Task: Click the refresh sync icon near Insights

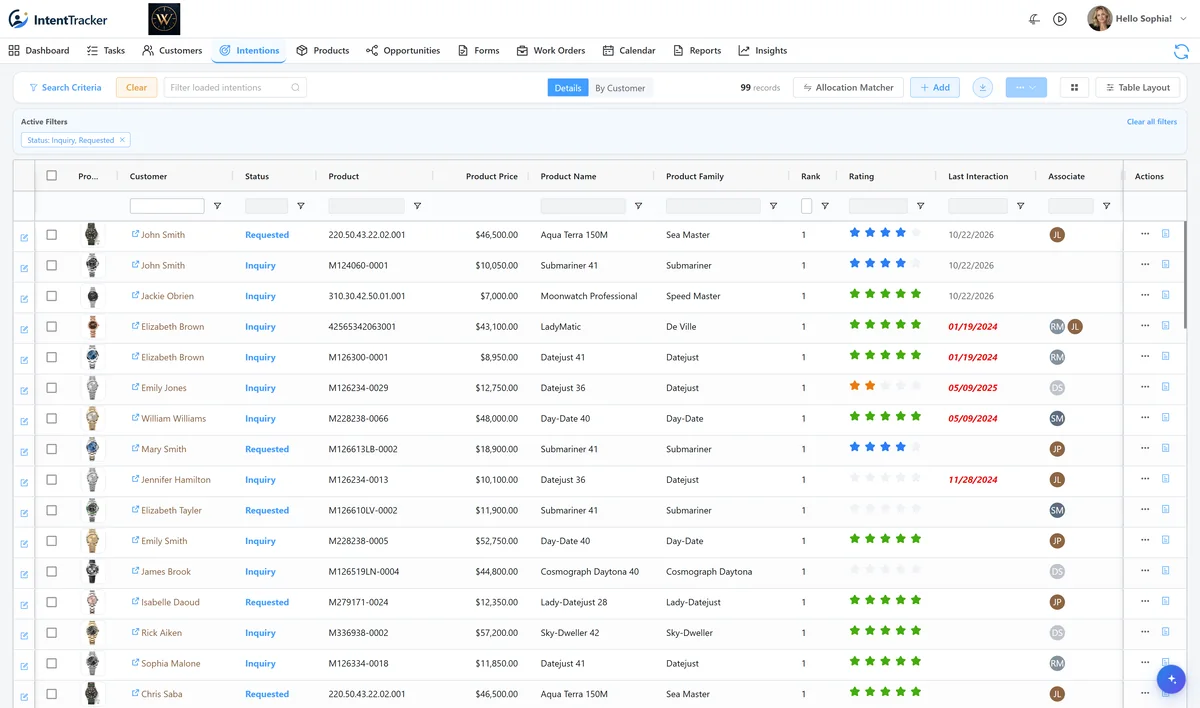Action: [1181, 51]
